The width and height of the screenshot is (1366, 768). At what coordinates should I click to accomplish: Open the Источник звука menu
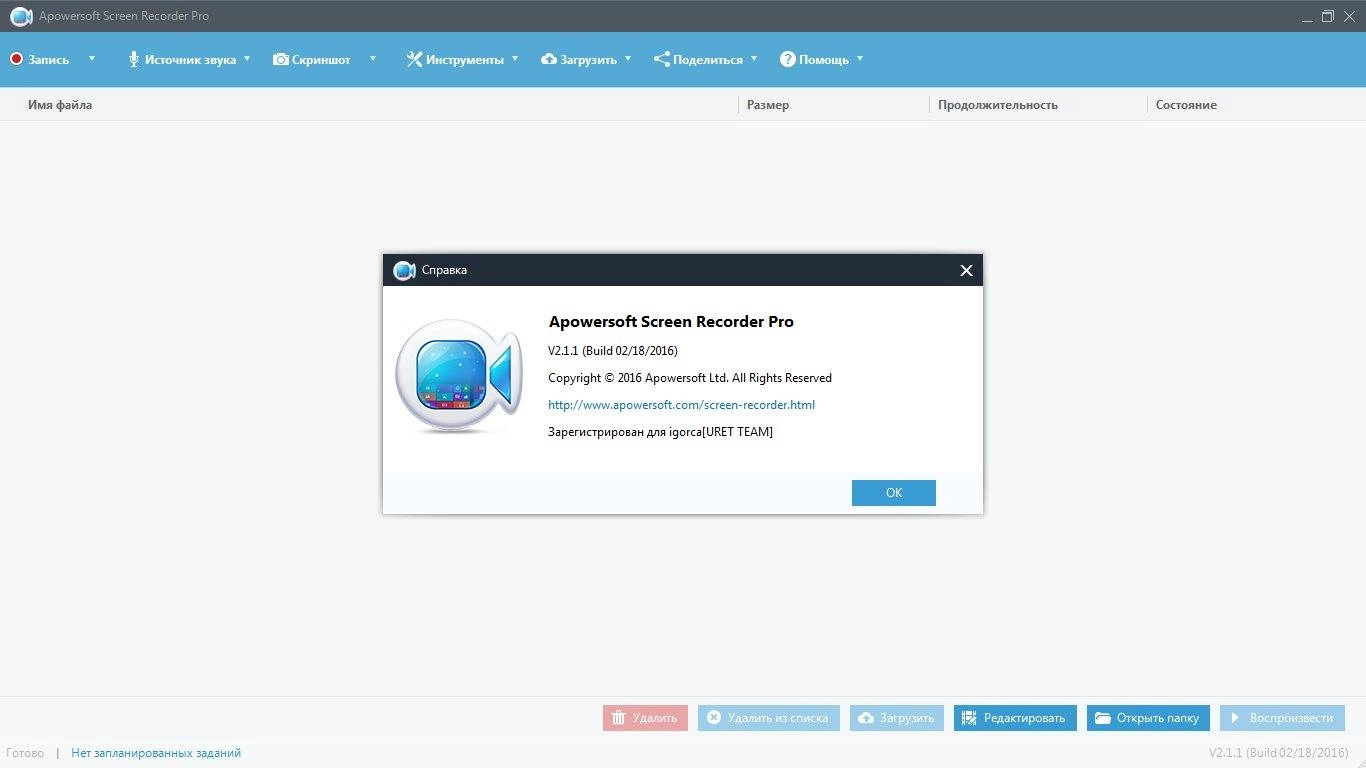pos(190,60)
